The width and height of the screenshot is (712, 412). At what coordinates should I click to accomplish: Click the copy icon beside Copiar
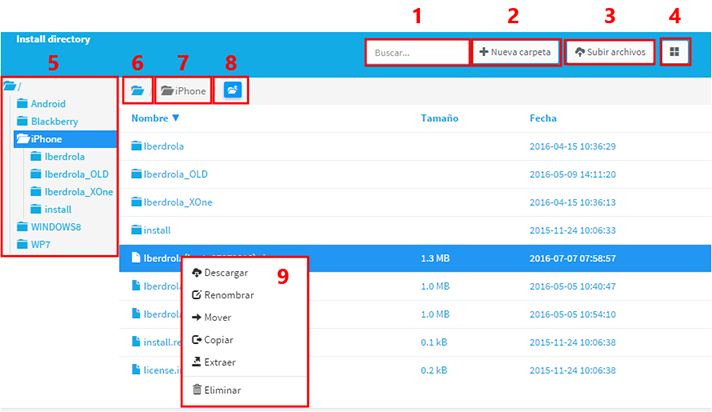[196, 339]
